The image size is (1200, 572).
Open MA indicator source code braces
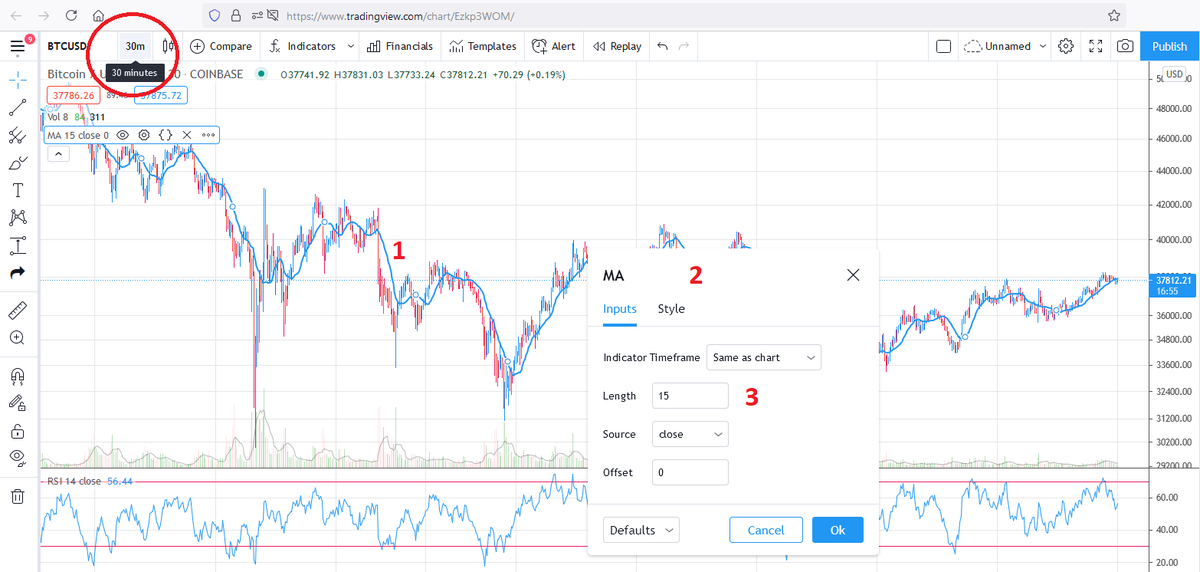coord(166,134)
